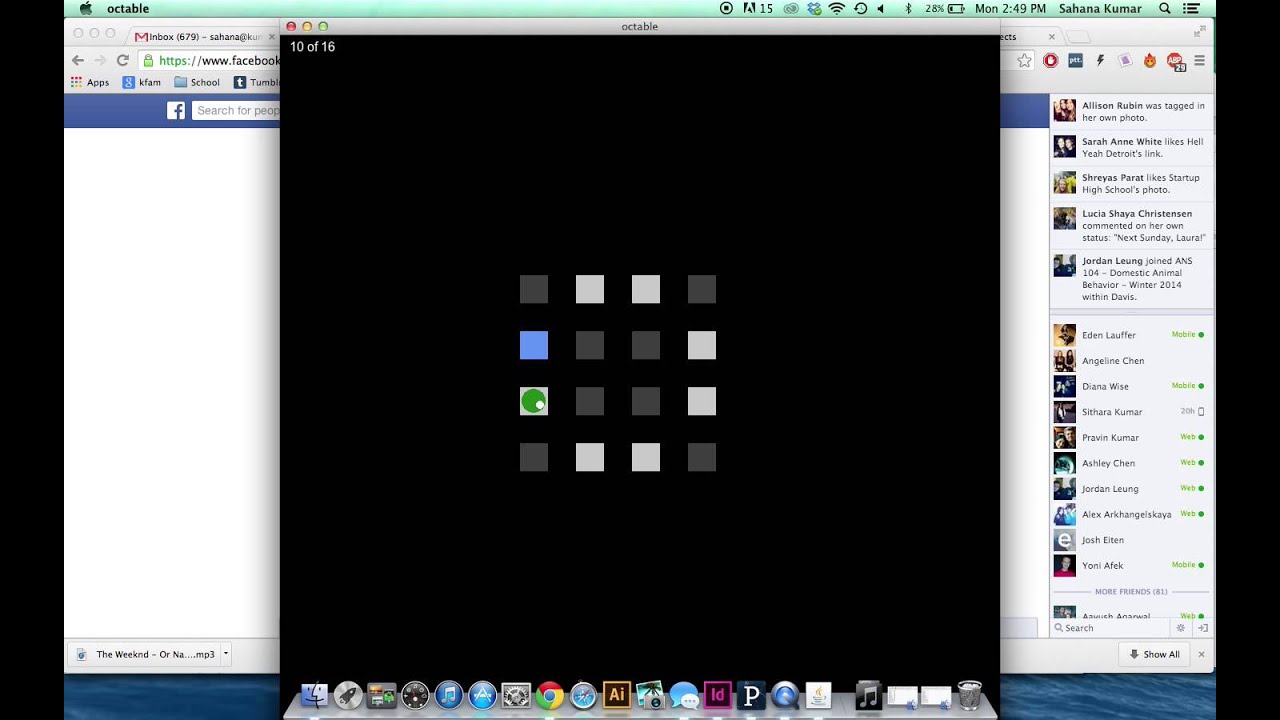Viewport: 1280px width, 720px height.
Task: Open the P app icon in Dock
Action: tap(751, 694)
